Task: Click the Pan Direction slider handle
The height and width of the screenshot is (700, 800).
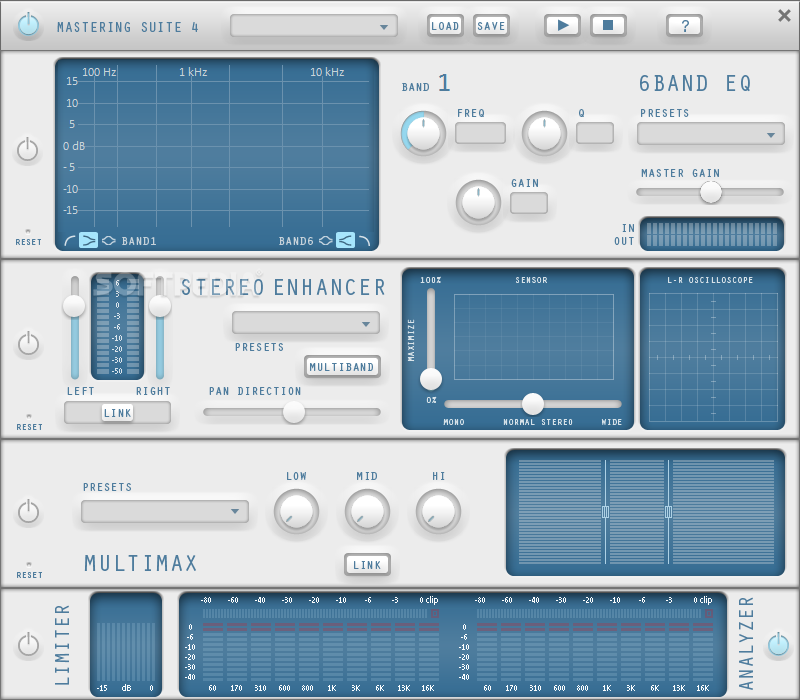Action: coord(294,412)
